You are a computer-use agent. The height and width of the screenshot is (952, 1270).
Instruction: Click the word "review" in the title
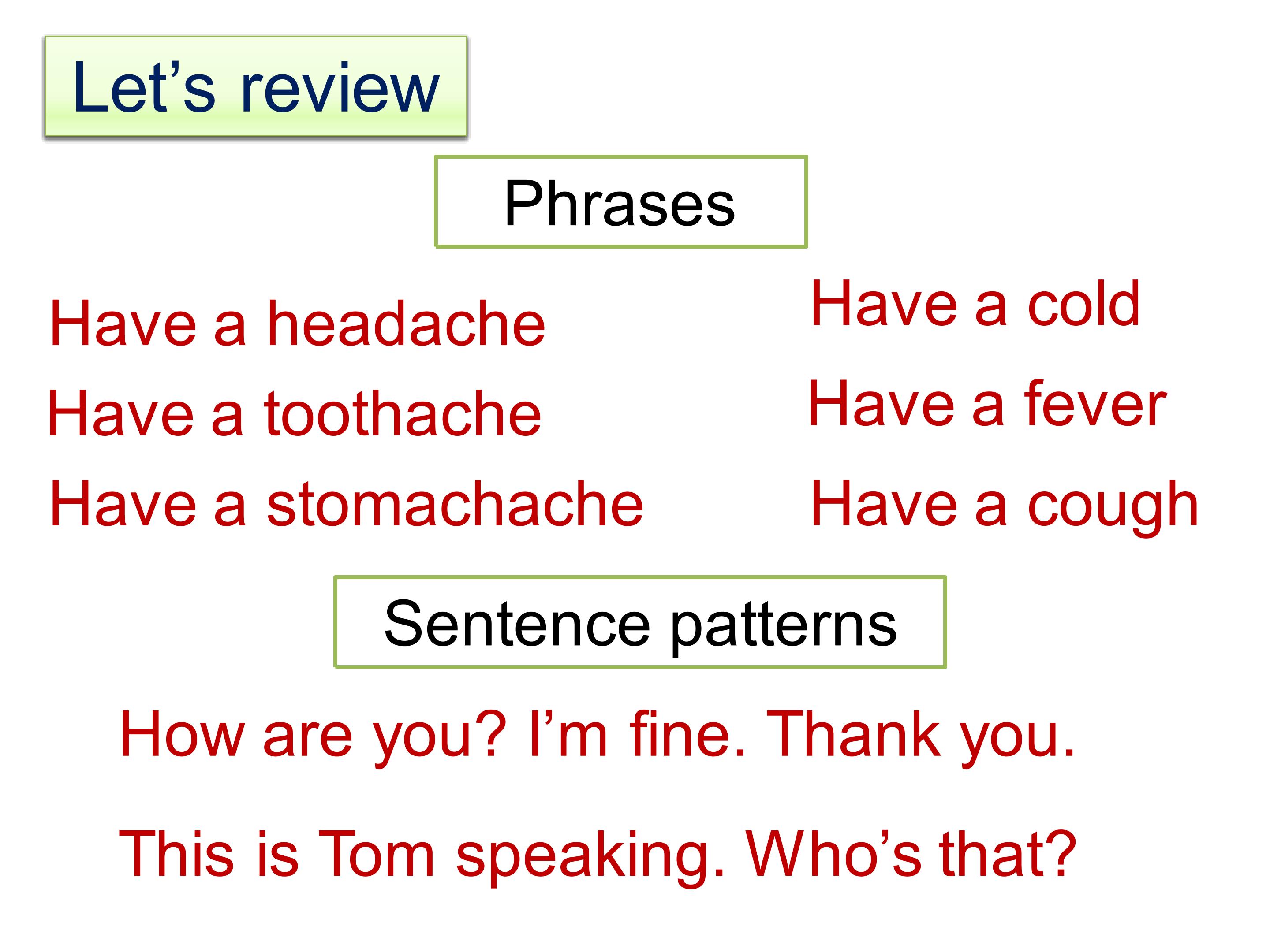(340, 88)
